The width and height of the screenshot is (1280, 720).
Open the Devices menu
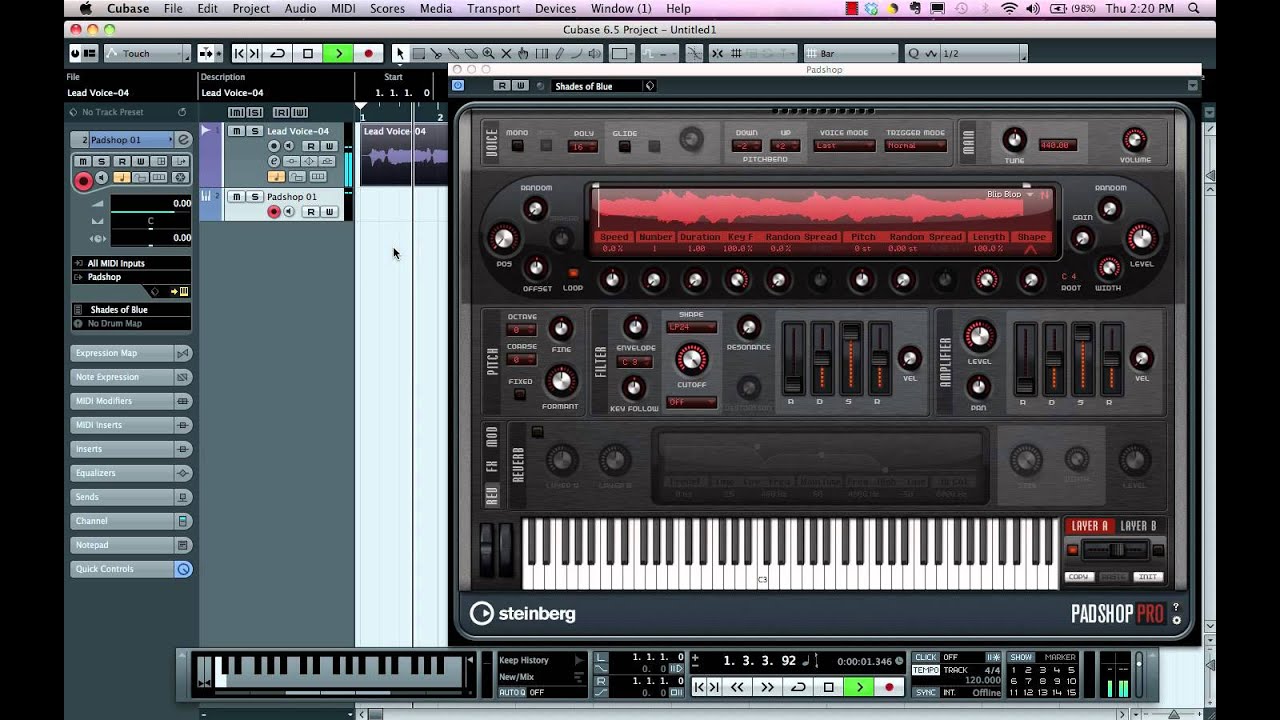pyautogui.click(x=555, y=9)
